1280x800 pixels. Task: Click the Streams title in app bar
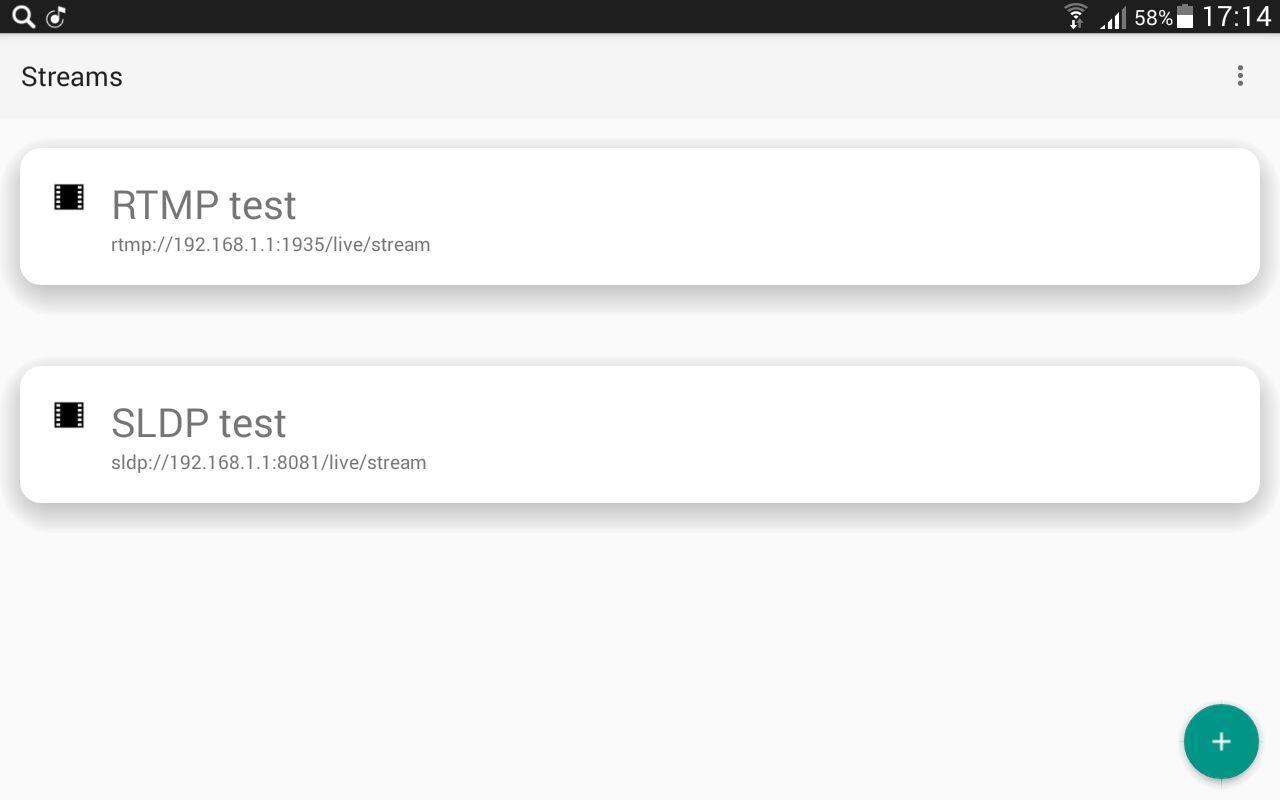coord(72,77)
